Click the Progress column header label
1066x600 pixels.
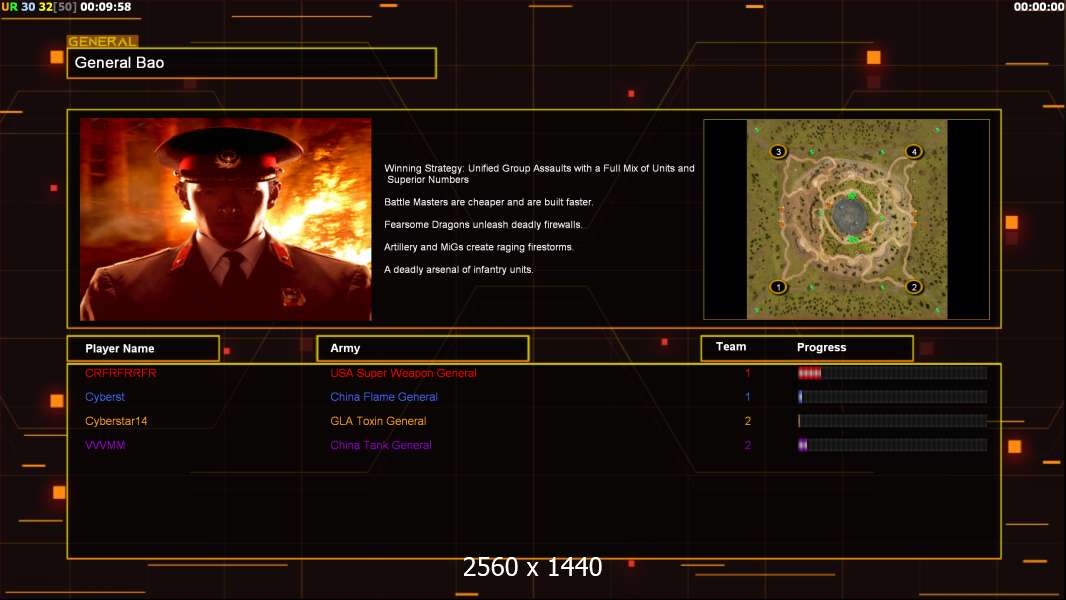821,347
